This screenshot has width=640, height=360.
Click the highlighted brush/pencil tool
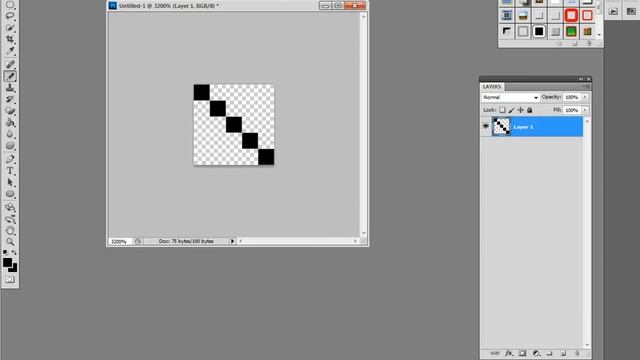(x=10, y=76)
